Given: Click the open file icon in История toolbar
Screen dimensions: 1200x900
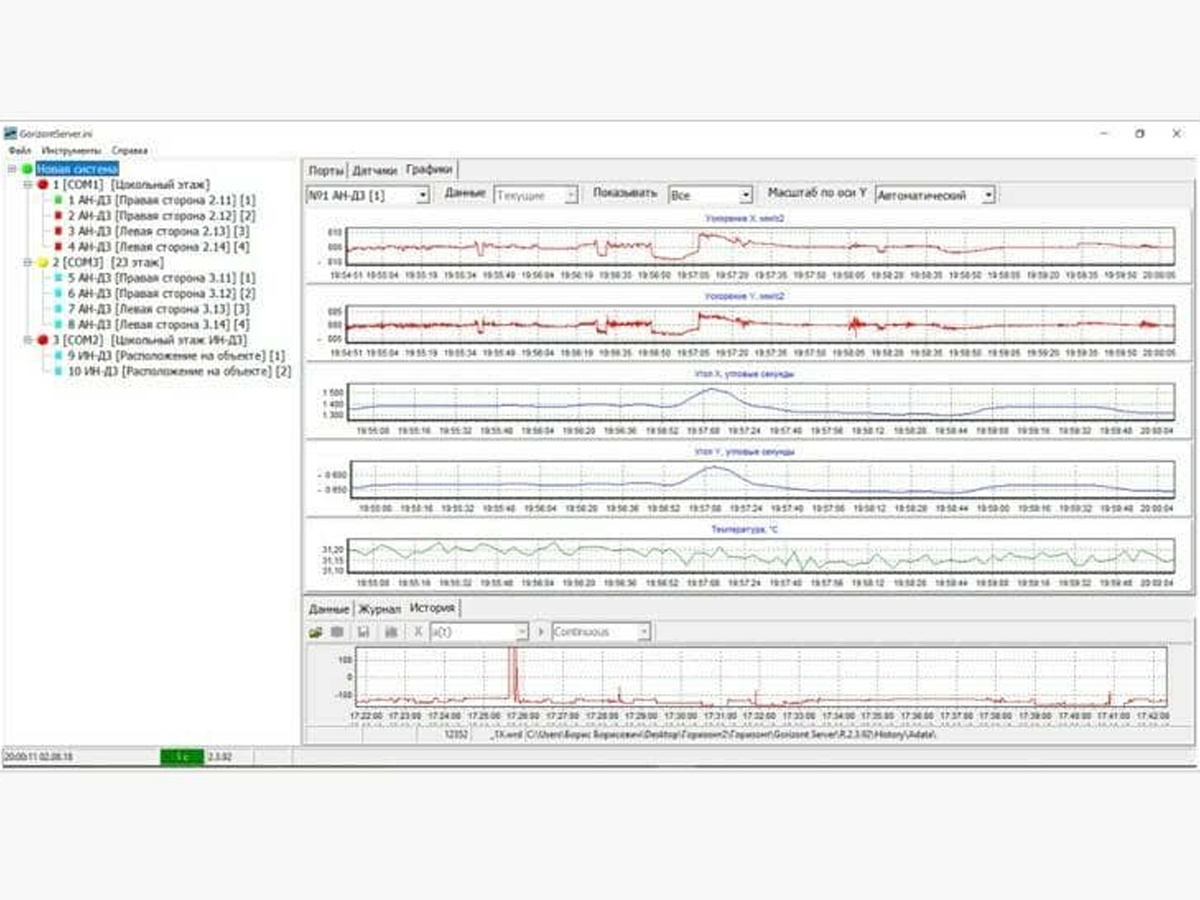Looking at the screenshot, I should tap(315, 632).
